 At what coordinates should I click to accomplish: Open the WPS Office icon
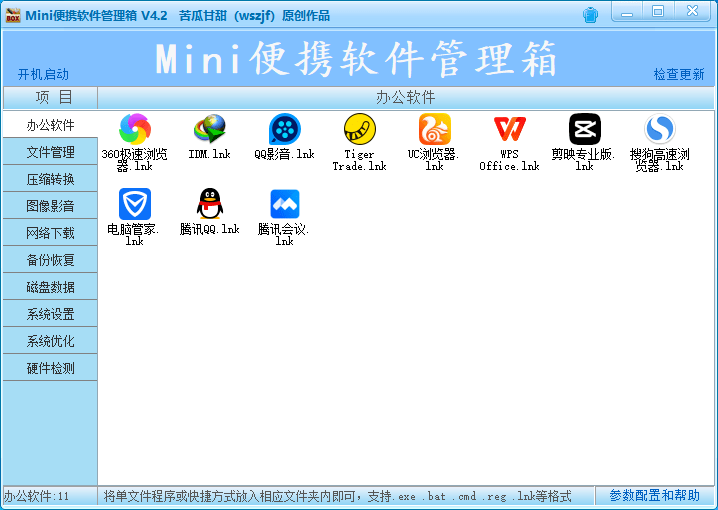(x=510, y=129)
